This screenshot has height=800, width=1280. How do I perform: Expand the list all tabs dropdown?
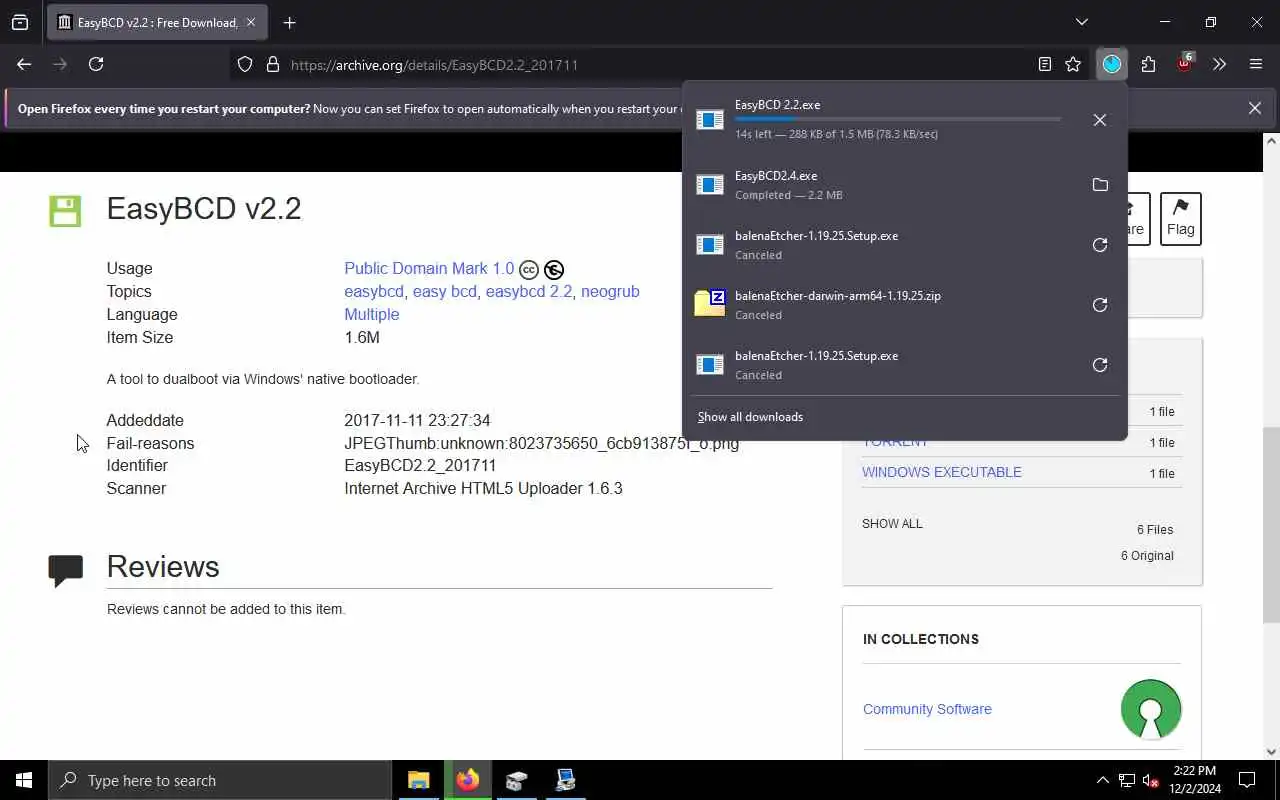[x=1081, y=22]
